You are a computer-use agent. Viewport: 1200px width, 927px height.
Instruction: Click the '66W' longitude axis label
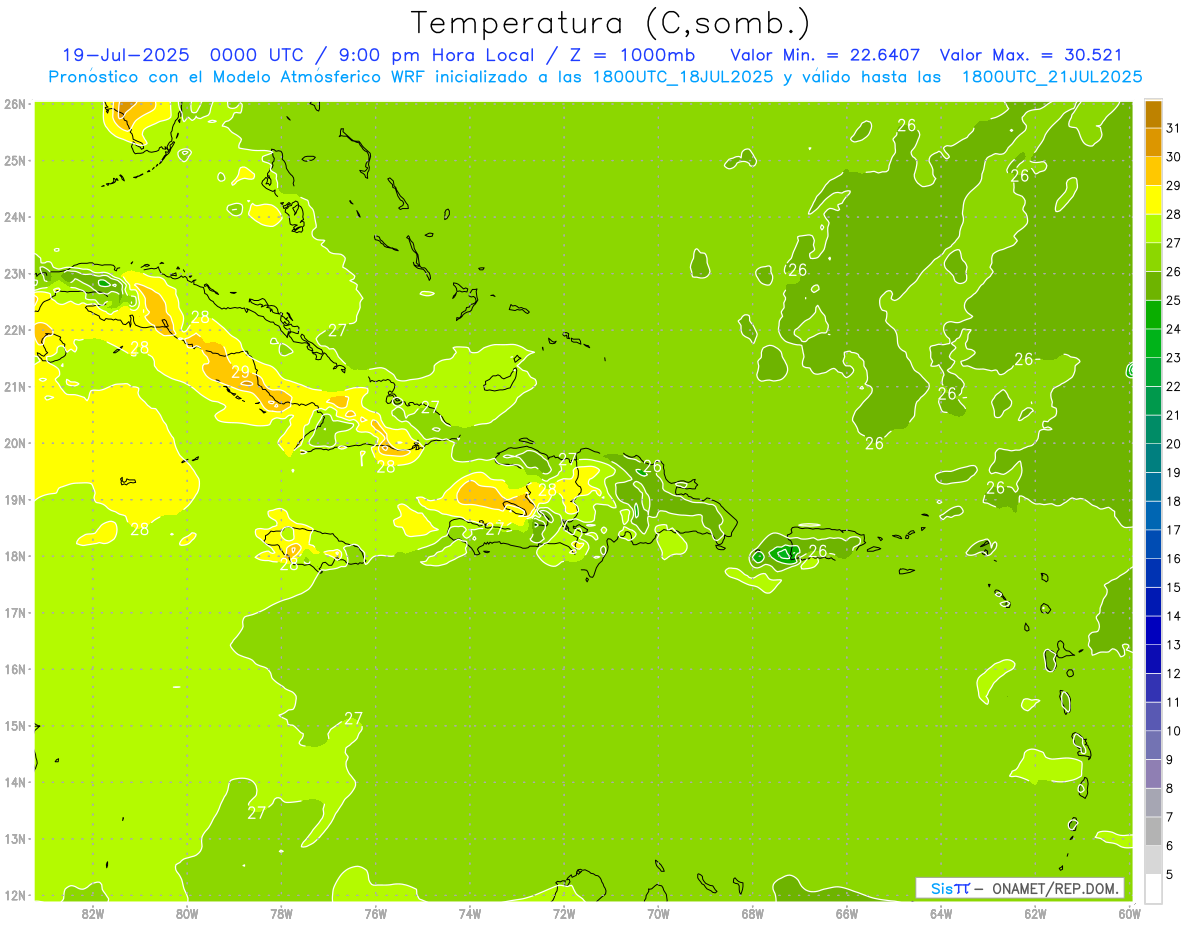(846, 913)
